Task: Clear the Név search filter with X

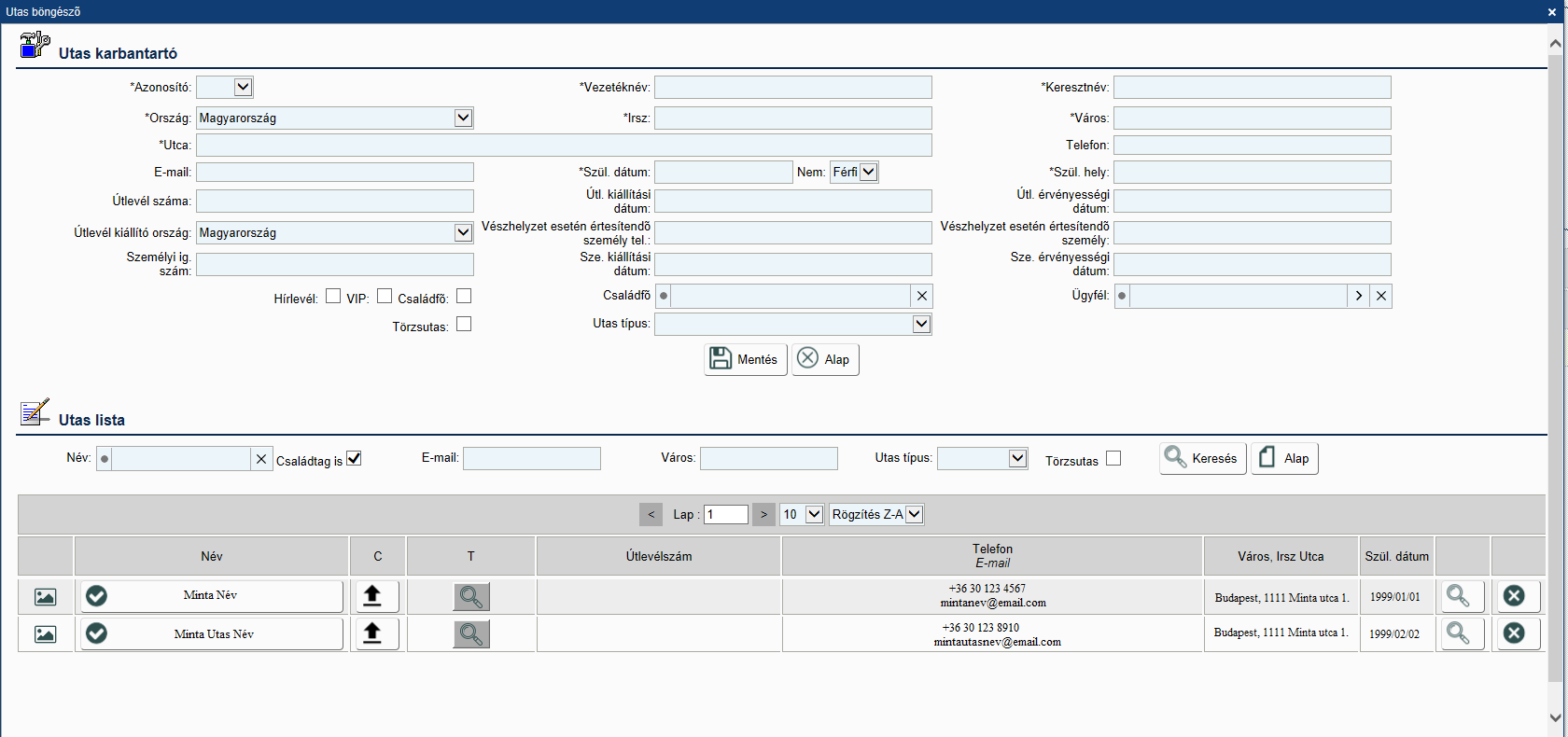Action: (x=261, y=459)
